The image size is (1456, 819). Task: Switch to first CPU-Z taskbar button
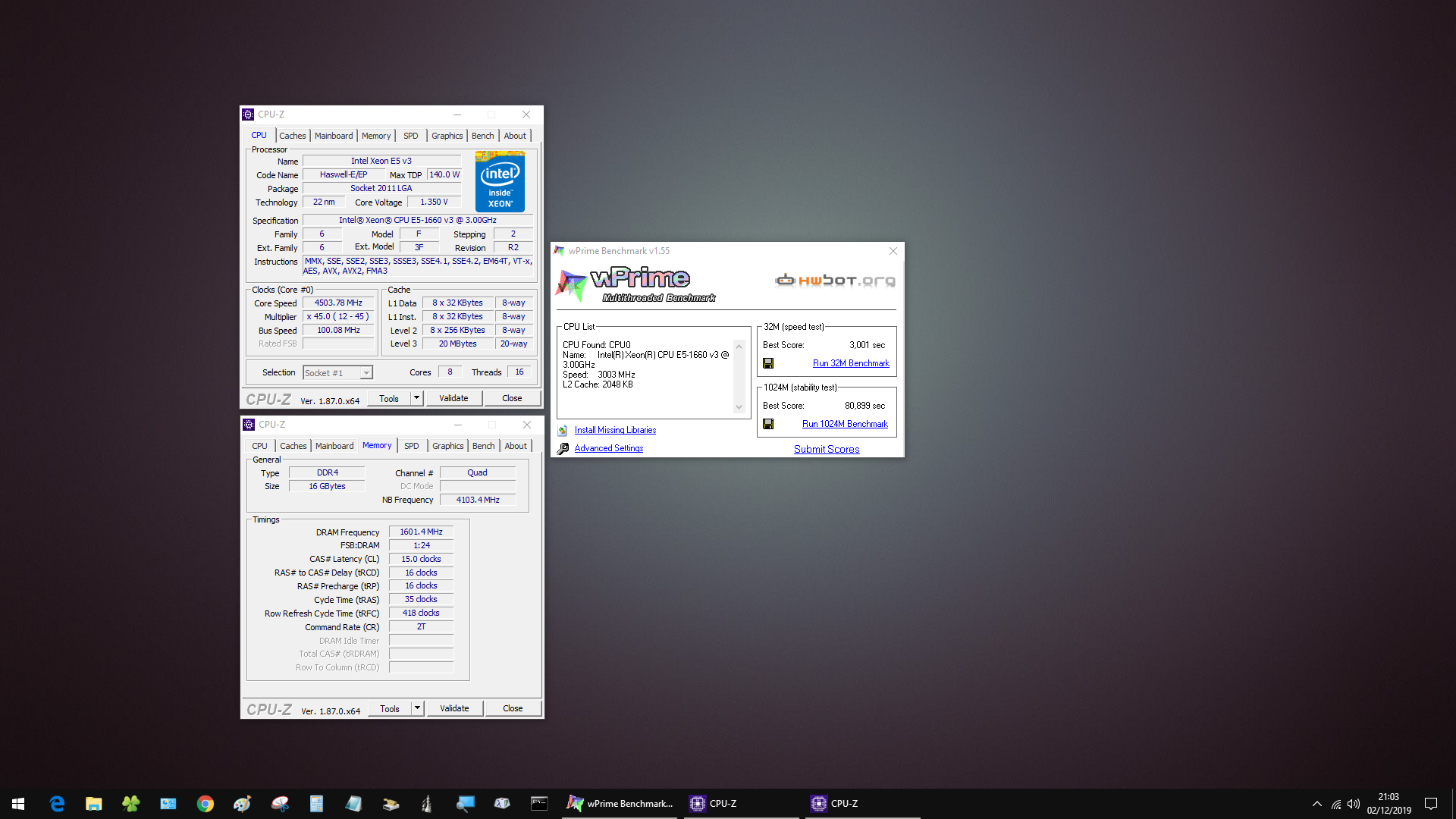[x=742, y=804]
